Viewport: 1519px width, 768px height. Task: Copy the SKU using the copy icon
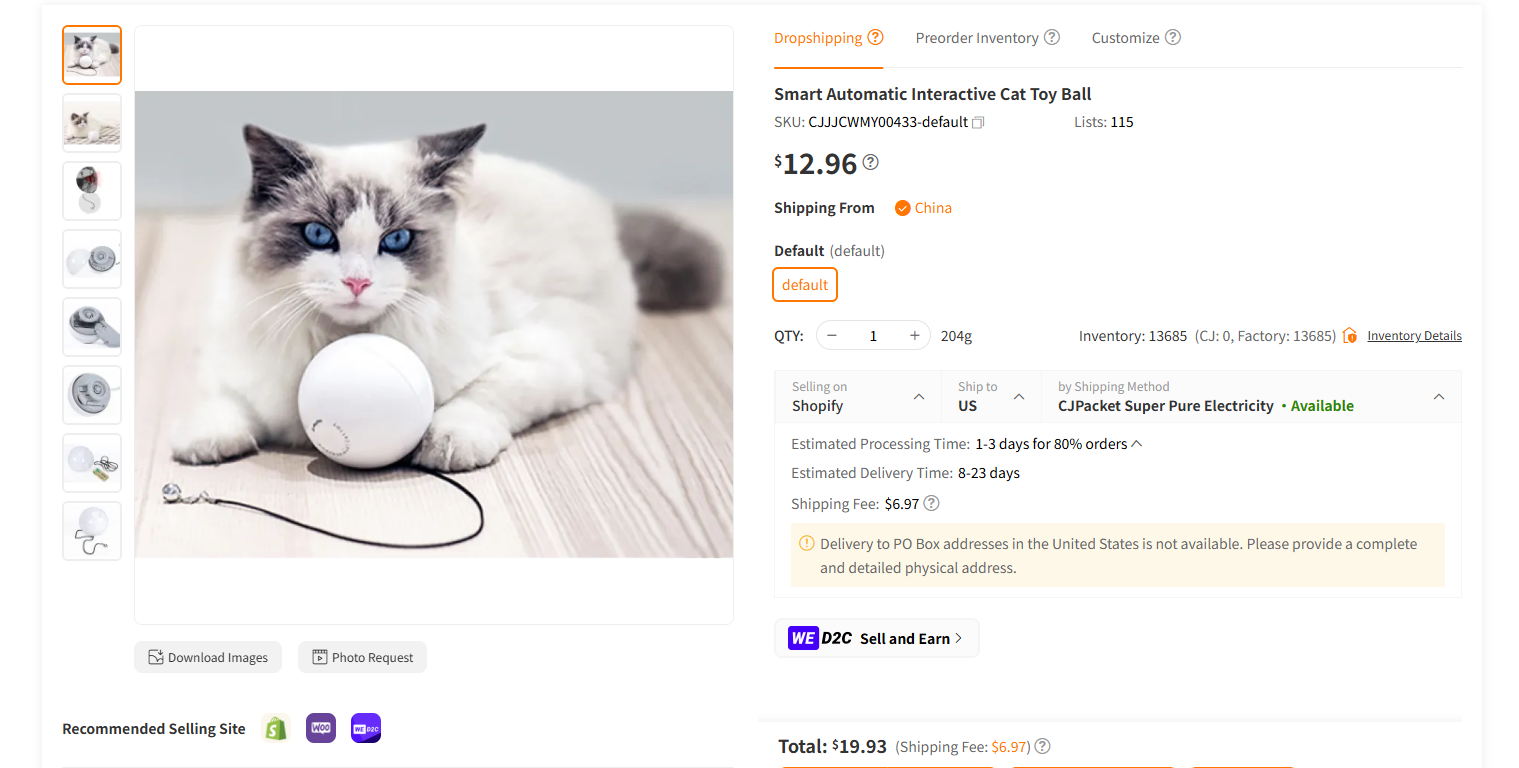[977, 121]
